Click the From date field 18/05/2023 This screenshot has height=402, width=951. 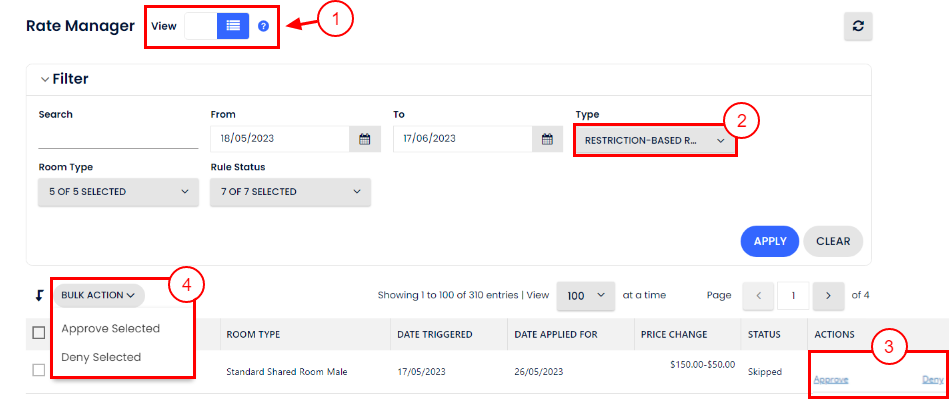(x=280, y=139)
